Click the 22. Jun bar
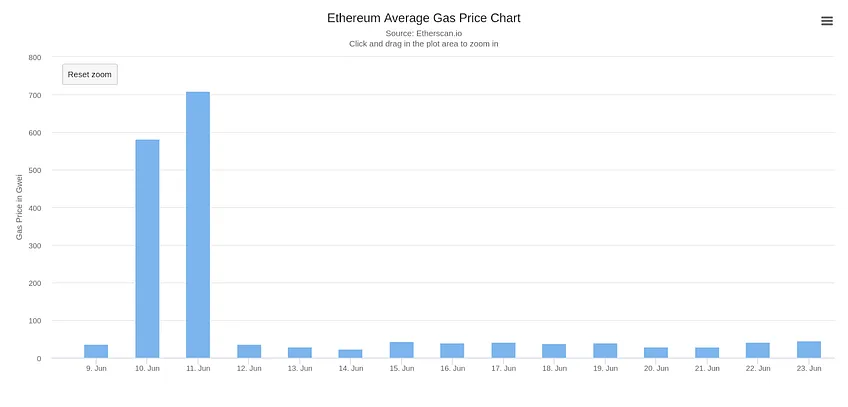The height and width of the screenshot is (407, 848). pos(758,350)
